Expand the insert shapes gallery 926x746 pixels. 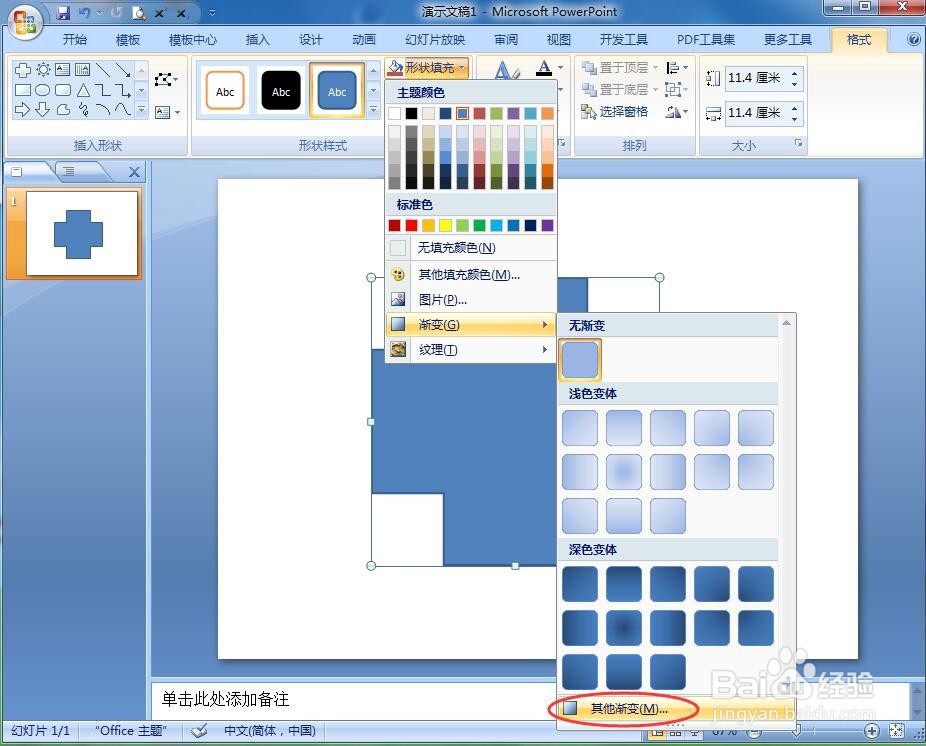[x=142, y=110]
